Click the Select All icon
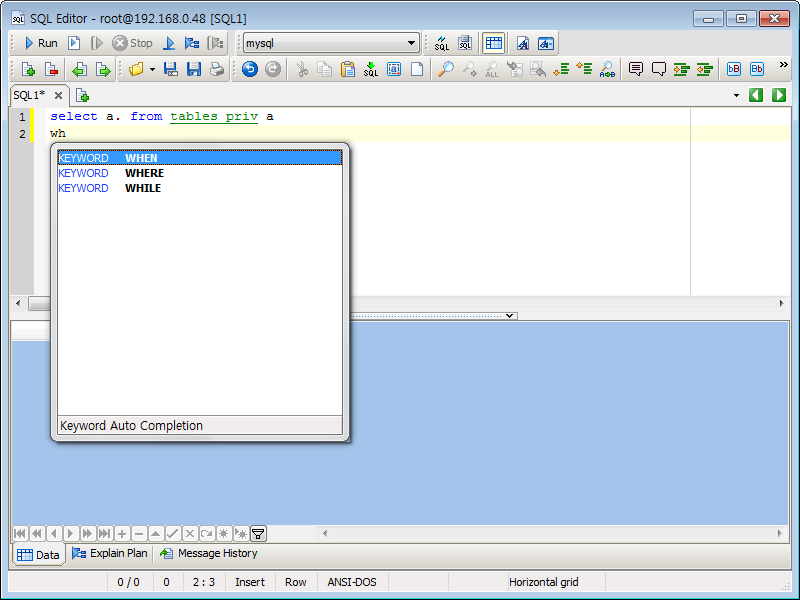Image resolution: width=800 pixels, height=600 pixels. pos(394,69)
